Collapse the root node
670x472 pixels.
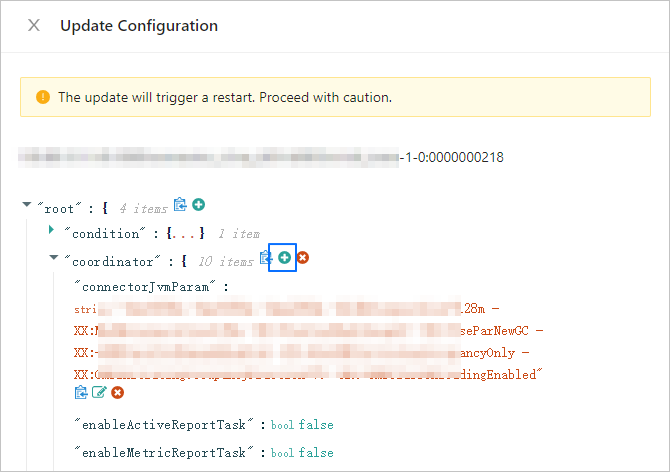[27, 206]
